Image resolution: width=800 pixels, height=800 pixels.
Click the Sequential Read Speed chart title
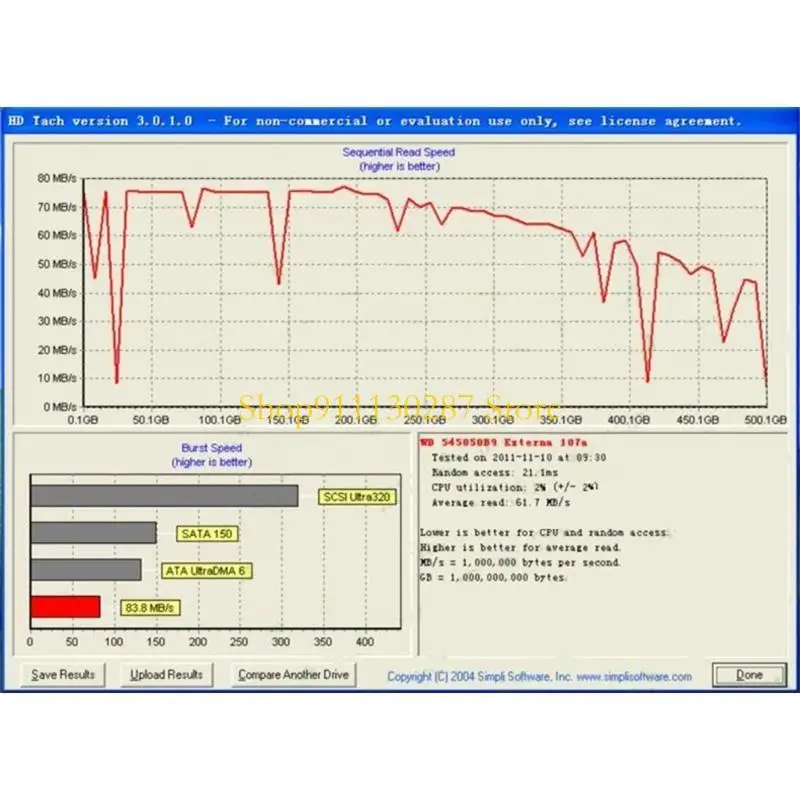tap(398, 152)
